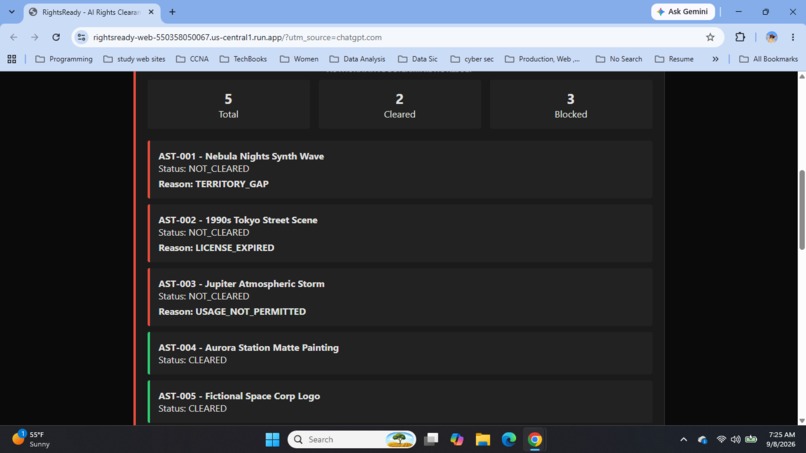
Task: Open the Windows Start menu
Action: [x=272, y=440]
